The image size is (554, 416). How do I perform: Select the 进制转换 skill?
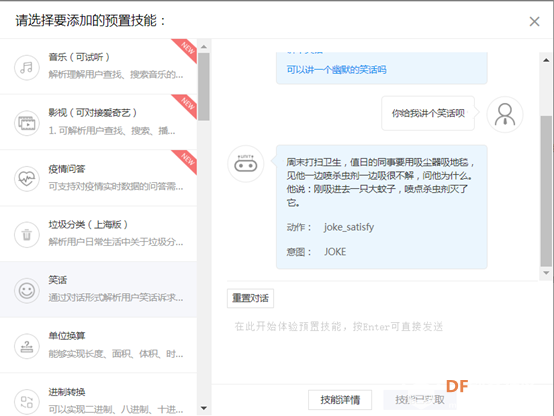(x=98, y=394)
